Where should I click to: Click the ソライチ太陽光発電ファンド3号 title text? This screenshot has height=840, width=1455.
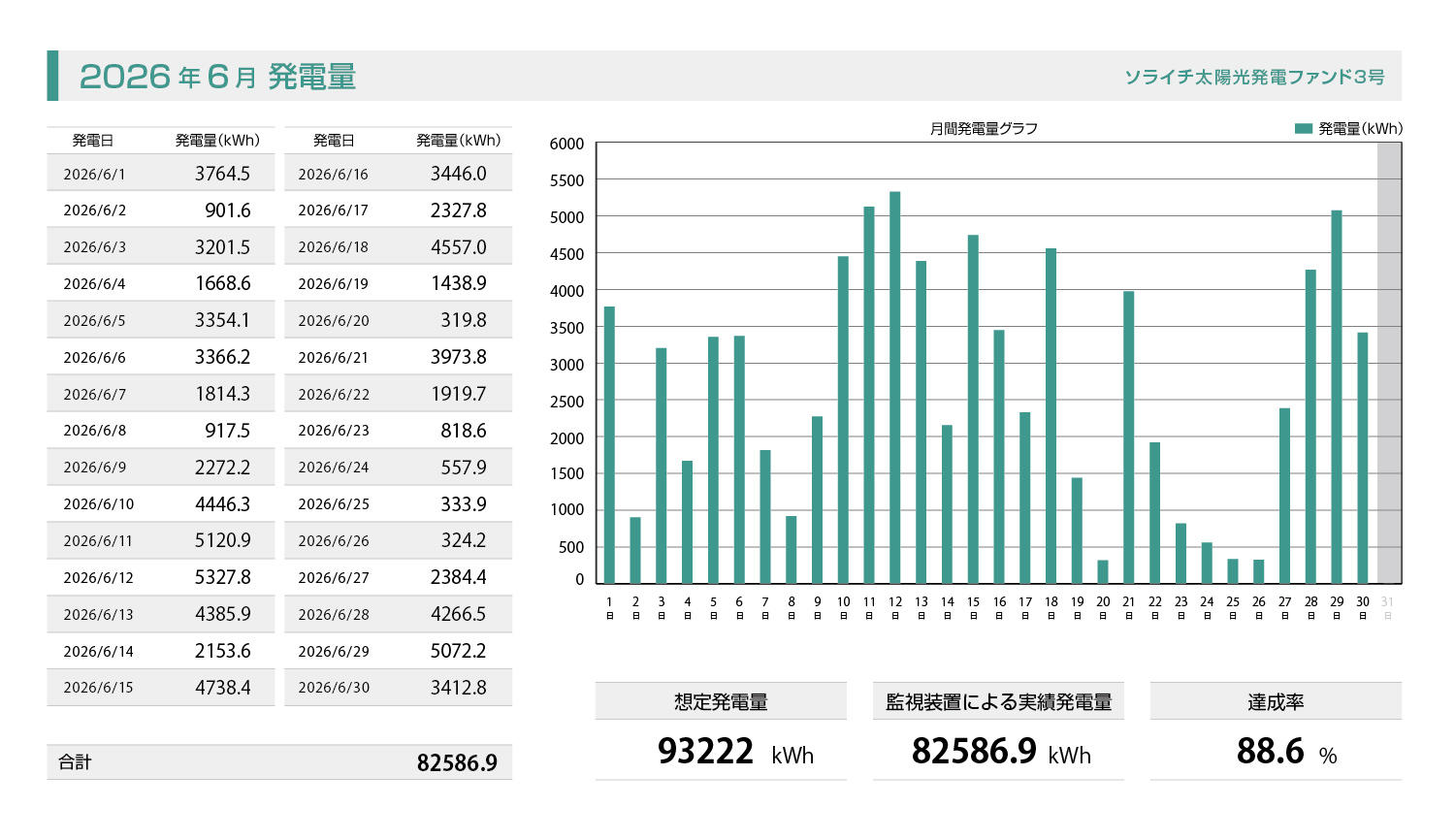pos(1254,77)
